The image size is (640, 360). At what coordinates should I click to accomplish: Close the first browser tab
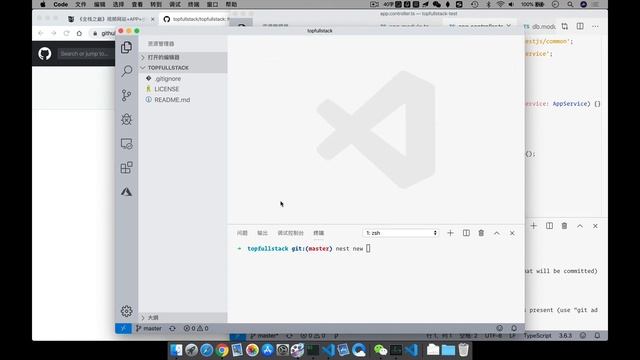tap(153, 19)
